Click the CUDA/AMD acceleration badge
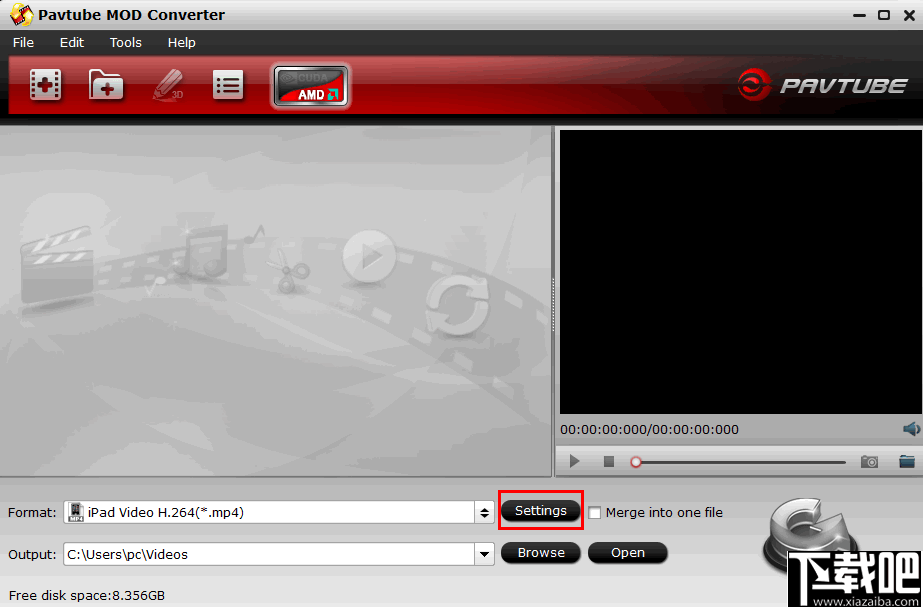Viewport: 923px width, 607px height. tap(310, 86)
